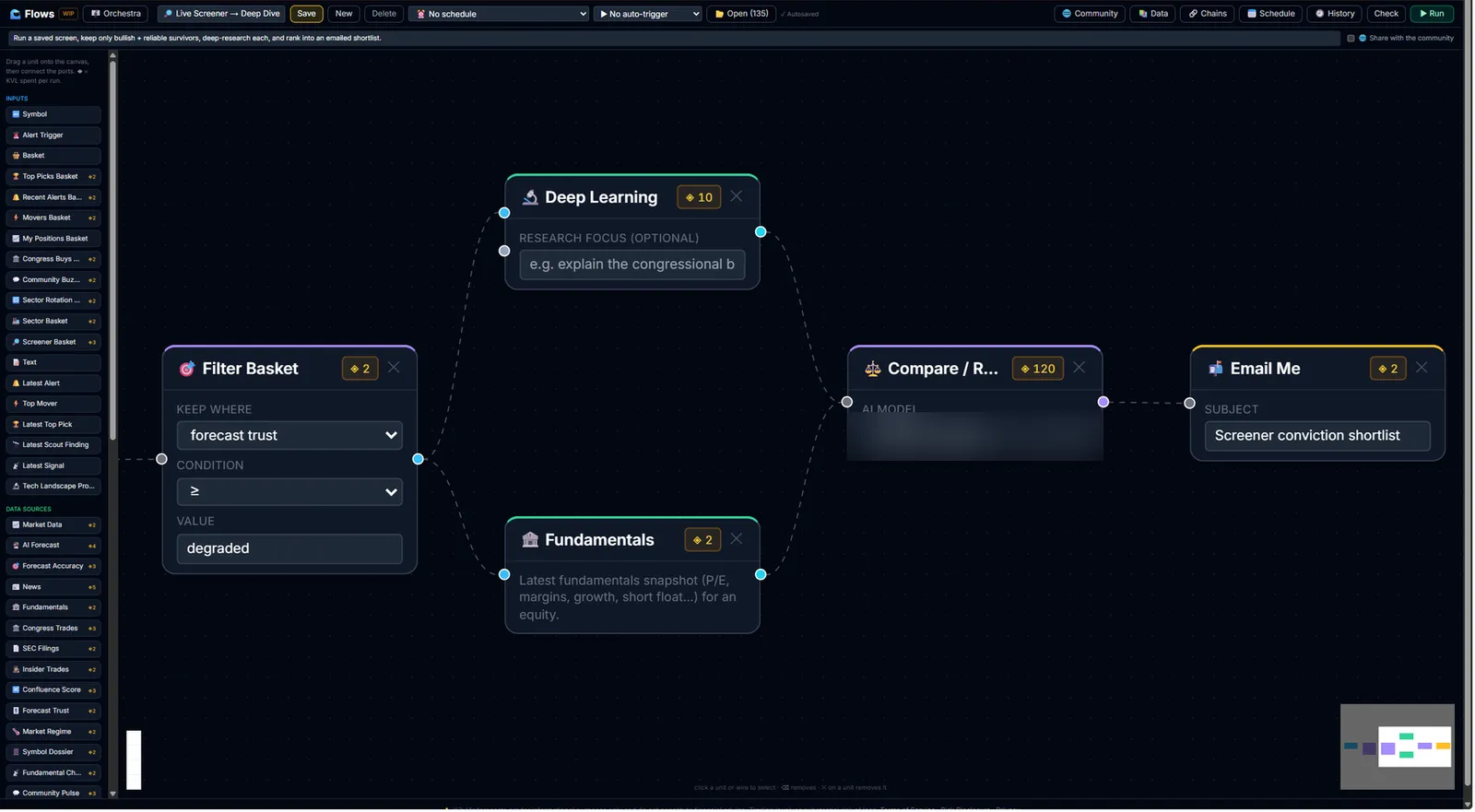Select the AI Forecast data source
This screenshot has width=1475, height=812.
53,546
